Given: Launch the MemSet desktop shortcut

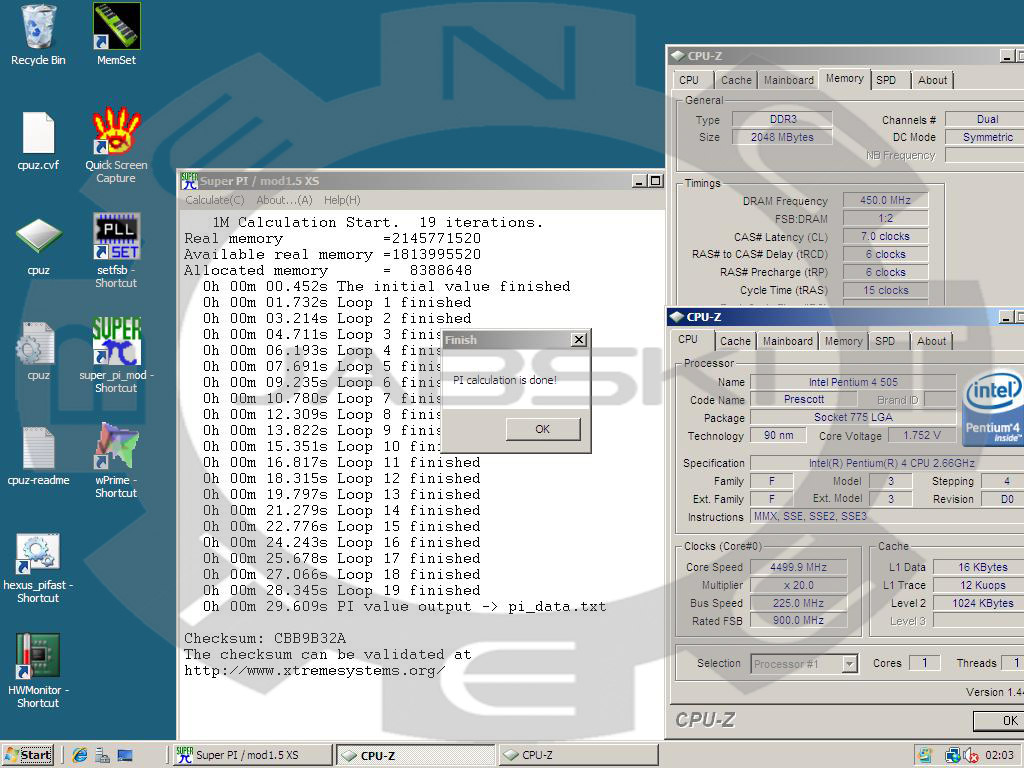Looking at the screenshot, I should pos(116,26).
